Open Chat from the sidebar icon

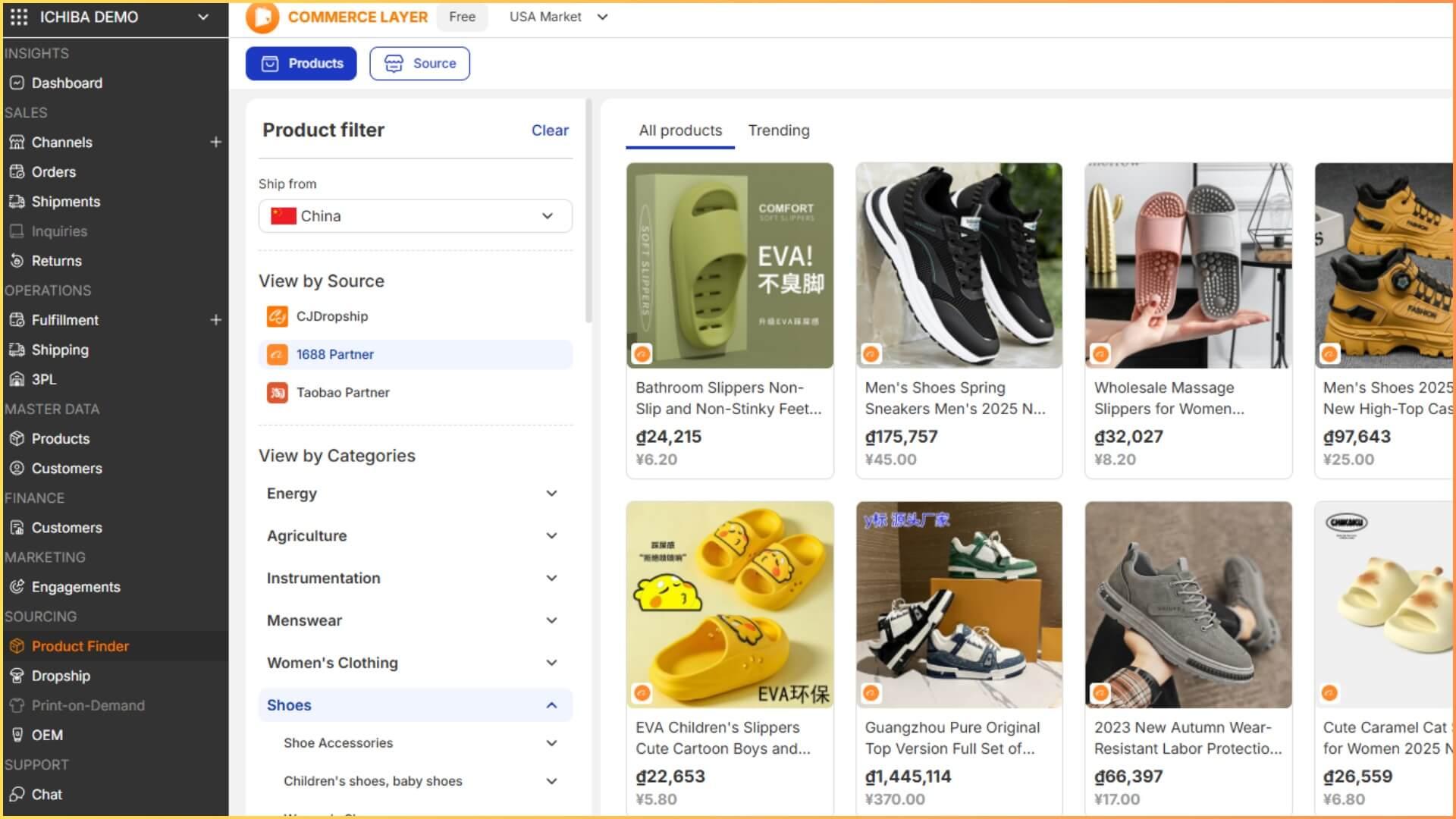17,794
